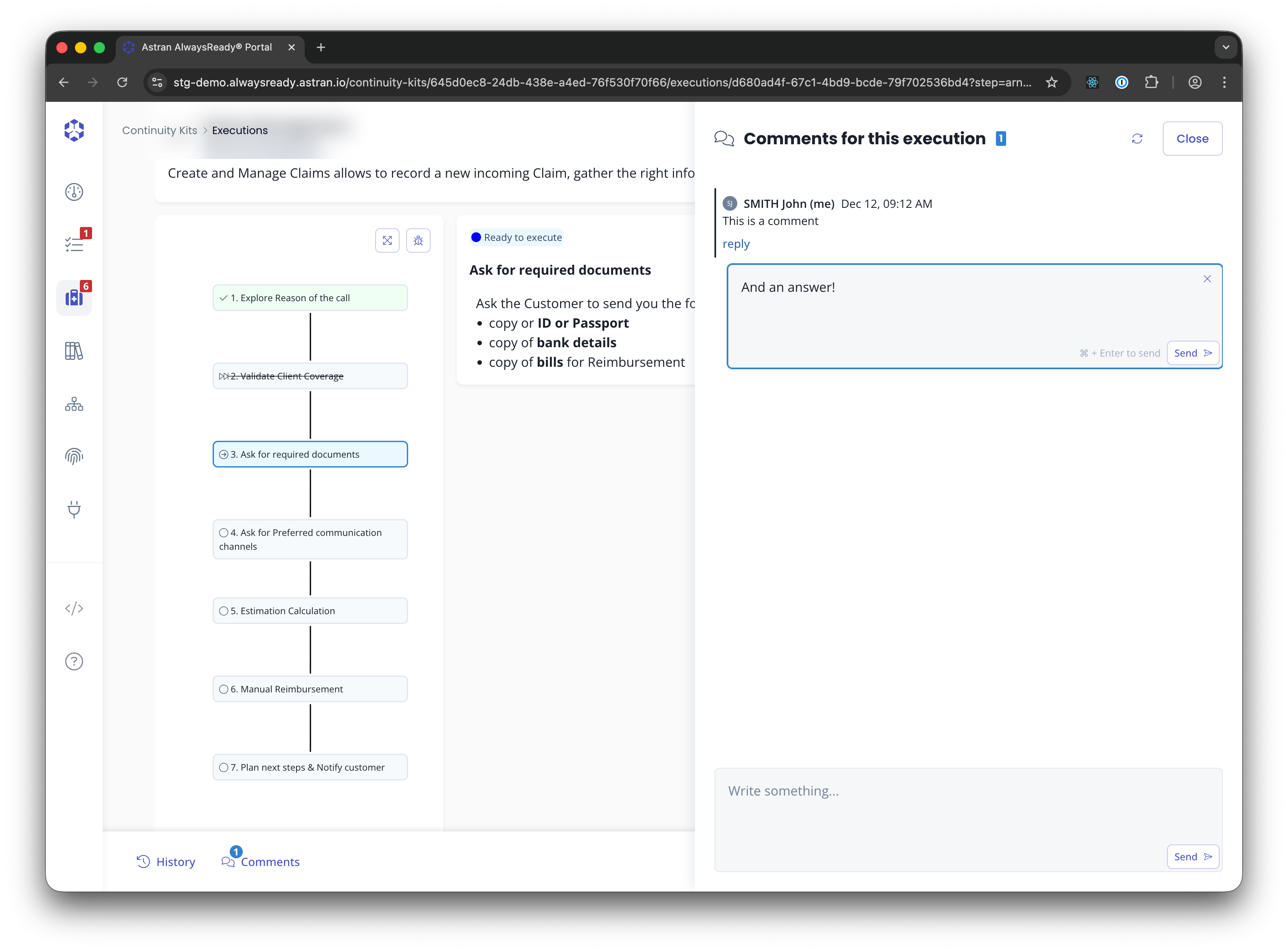
Task: Refresh the comments panel
Action: [1137, 139]
